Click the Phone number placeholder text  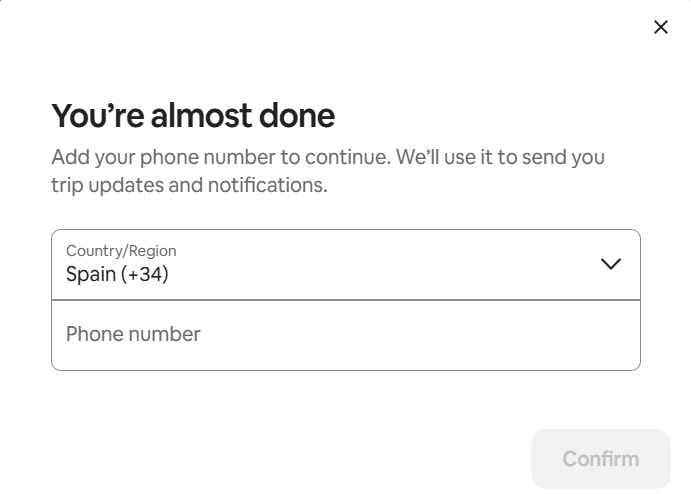click(133, 334)
